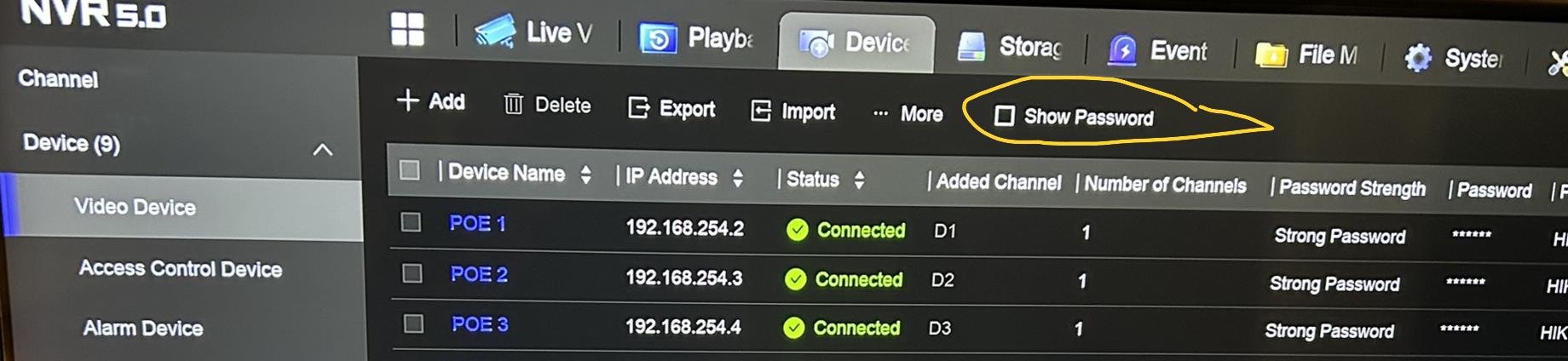Sort by IP Address column arrows
Viewport: 1568px width, 361px height.
[738, 178]
